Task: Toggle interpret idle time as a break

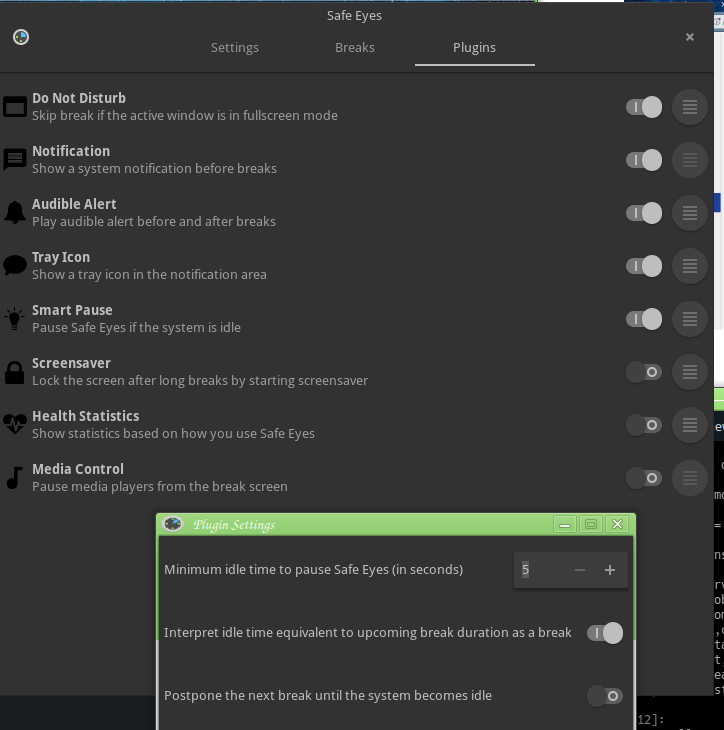Action: pyautogui.click(x=605, y=633)
